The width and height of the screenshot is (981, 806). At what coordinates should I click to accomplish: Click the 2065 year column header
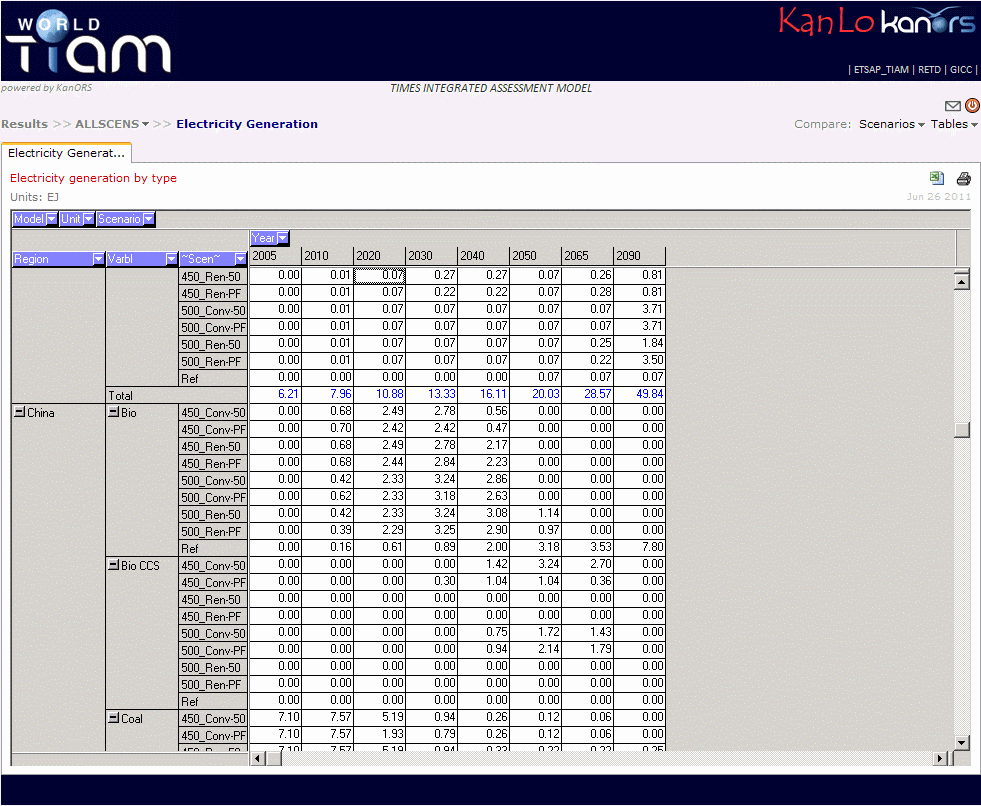point(587,256)
